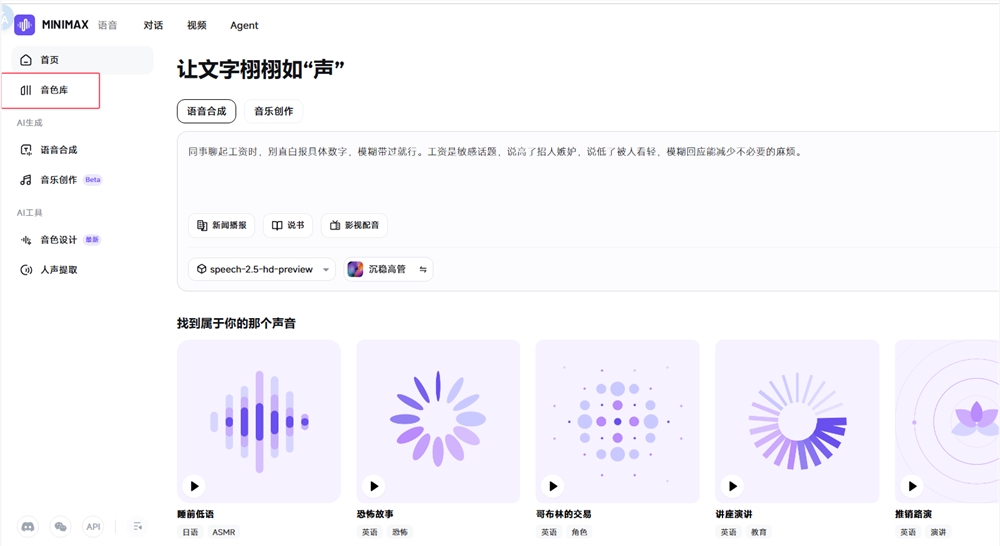This screenshot has width=1000, height=546.
Task: Open 视频 in the top navigation
Action: (197, 25)
